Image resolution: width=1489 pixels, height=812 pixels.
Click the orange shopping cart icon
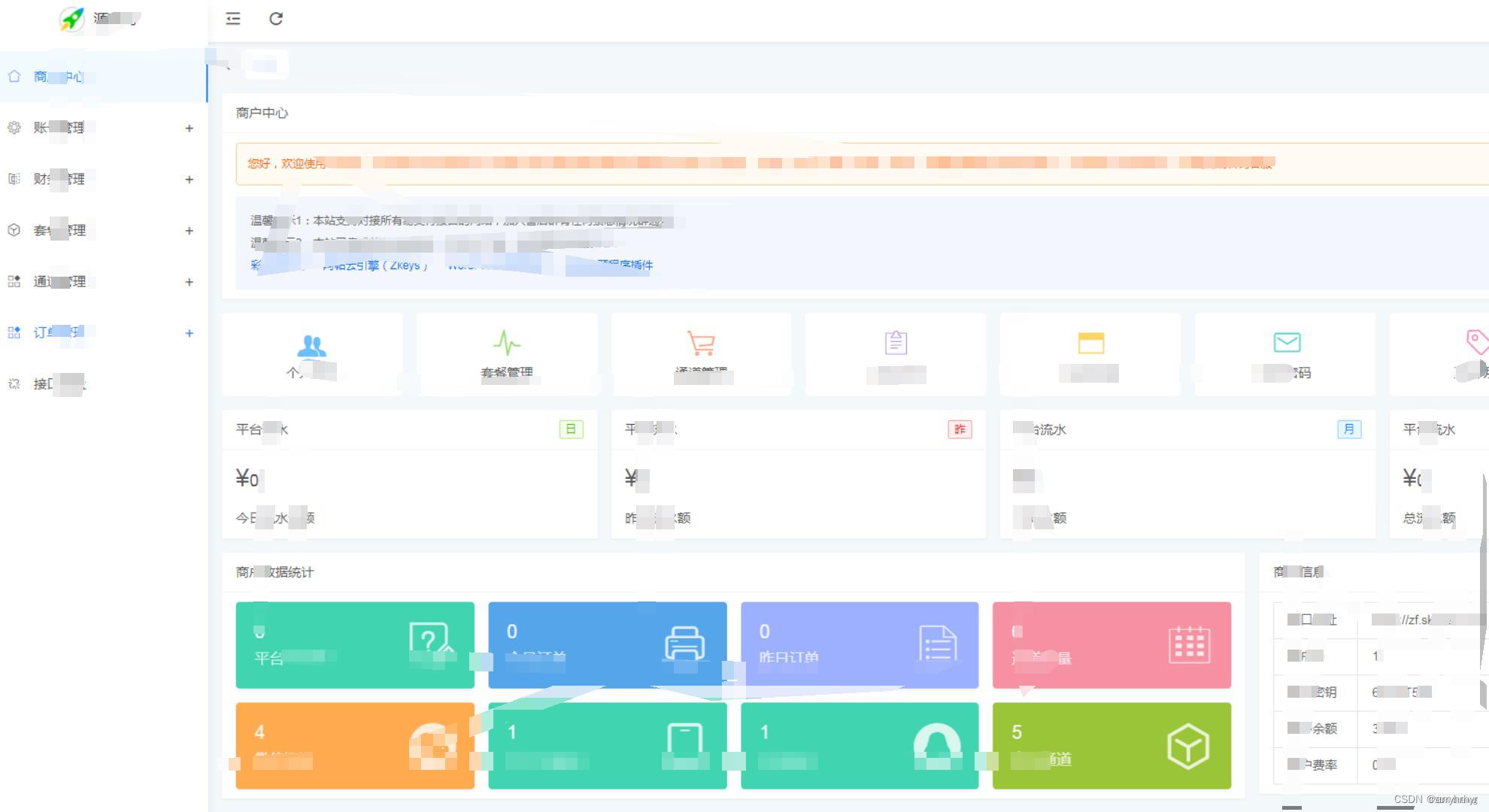tap(701, 344)
